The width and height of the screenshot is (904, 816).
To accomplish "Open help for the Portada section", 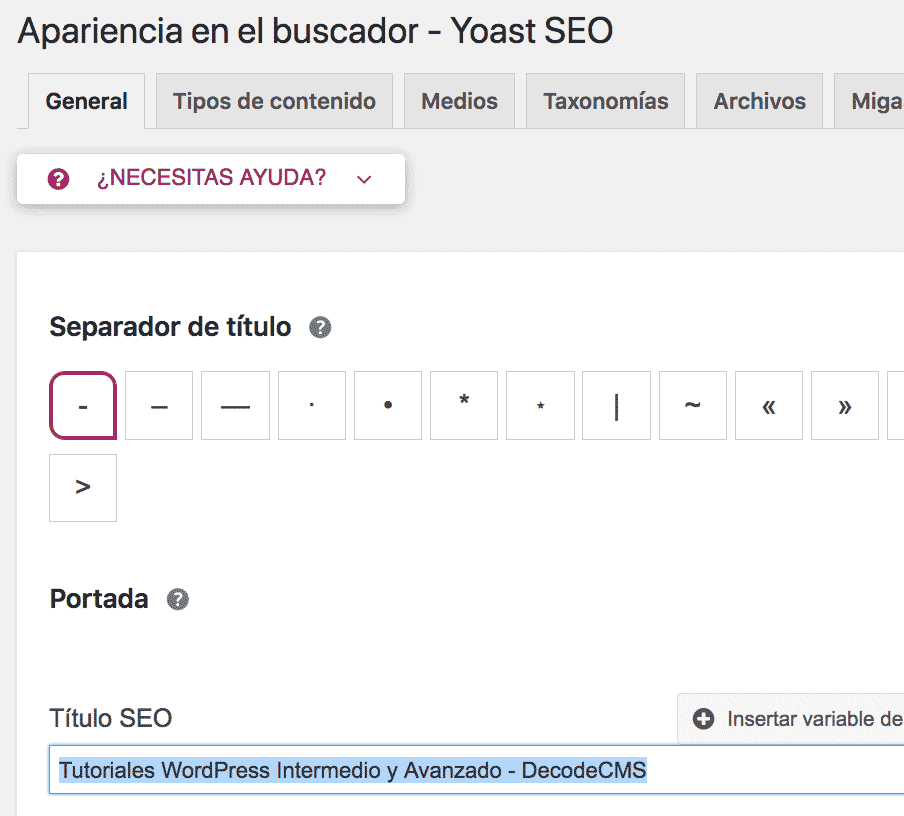I will point(178,599).
